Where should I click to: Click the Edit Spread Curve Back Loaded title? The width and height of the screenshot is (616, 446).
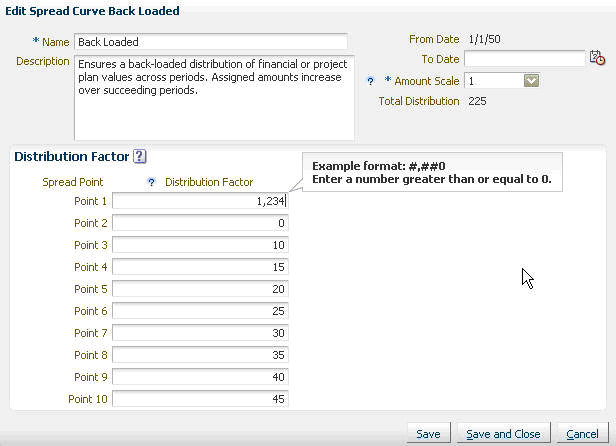92,11
